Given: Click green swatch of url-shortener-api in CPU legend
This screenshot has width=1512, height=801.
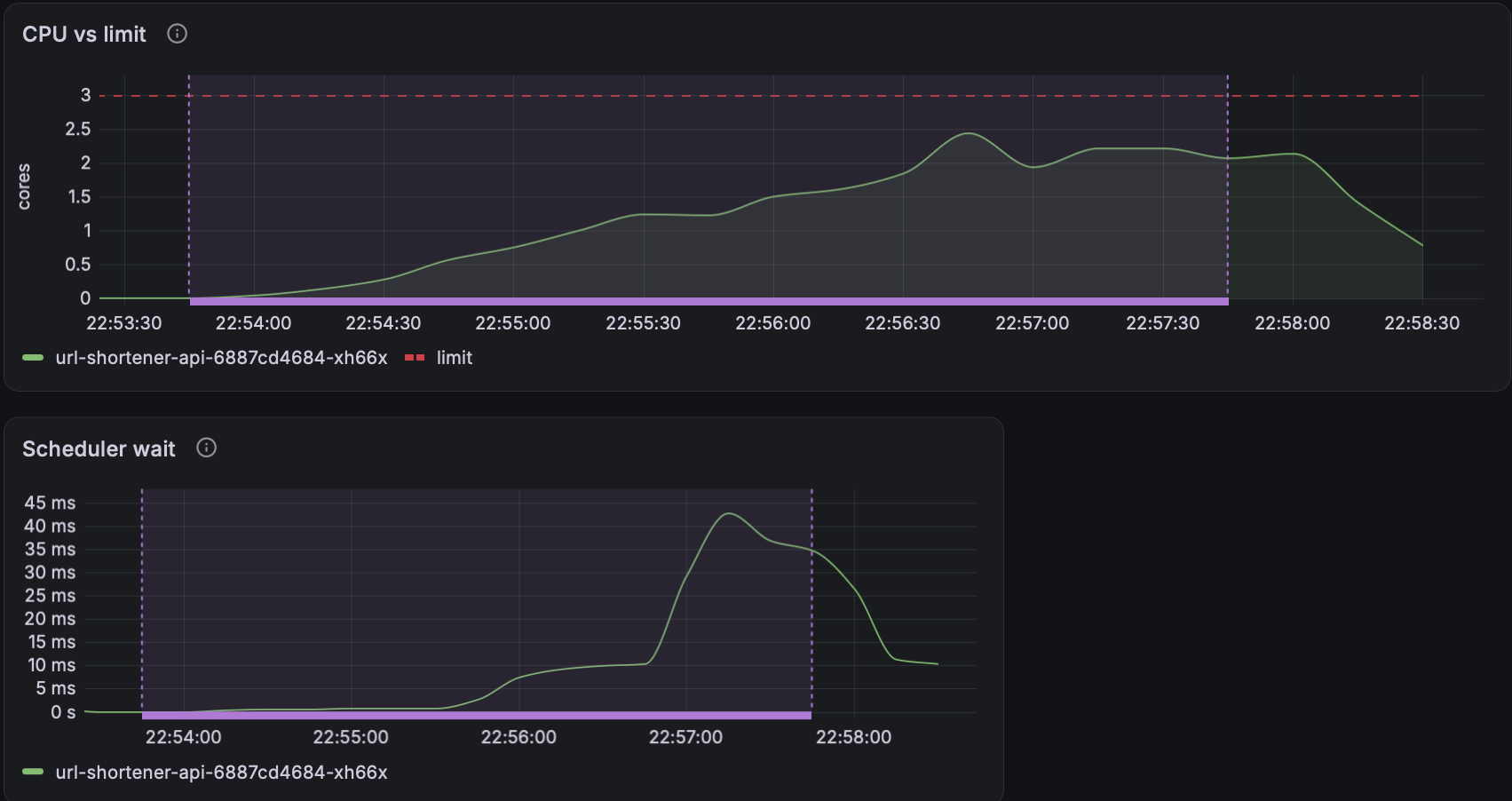Looking at the screenshot, I should pos(33,358).
